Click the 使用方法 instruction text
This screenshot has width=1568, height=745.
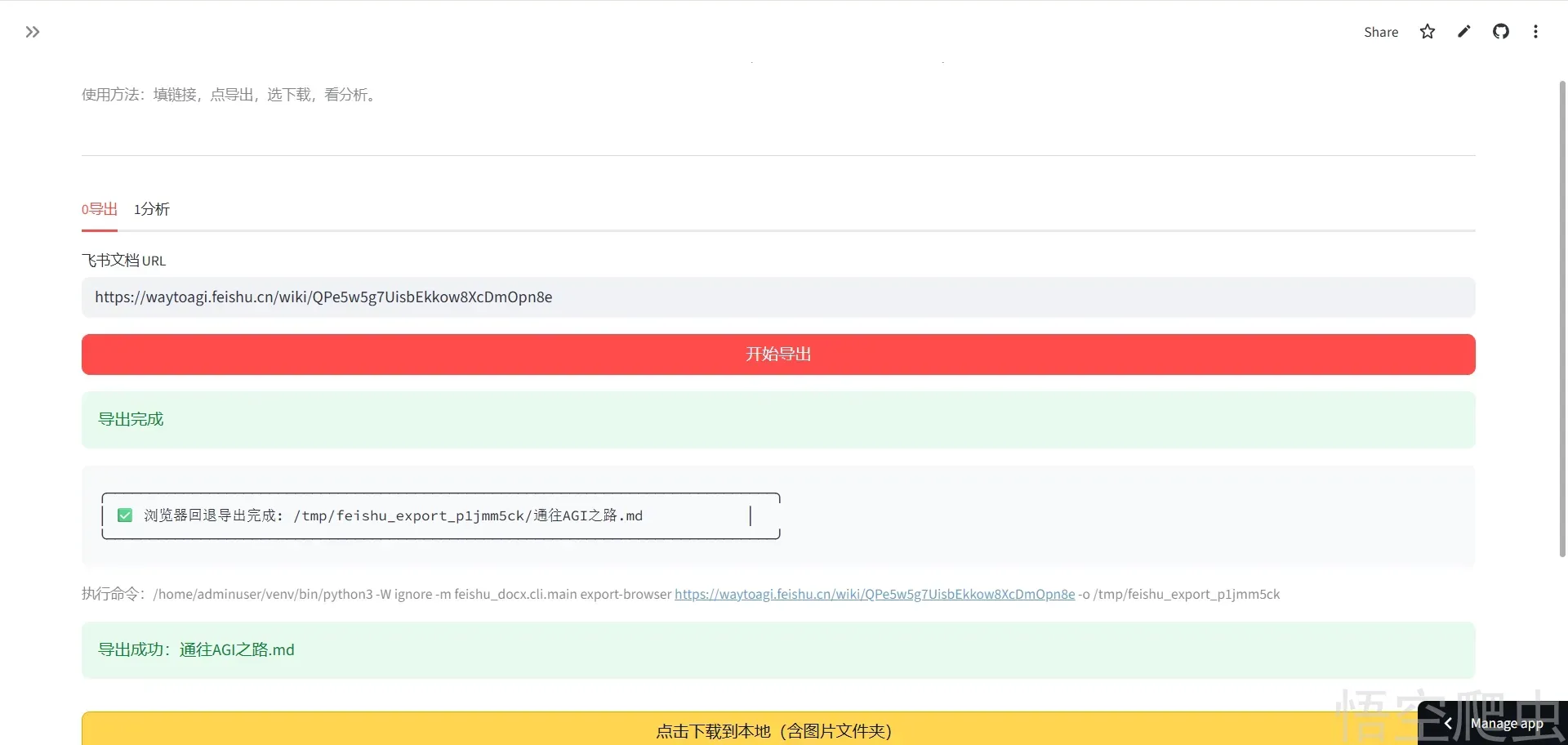(x=230, y=95)
